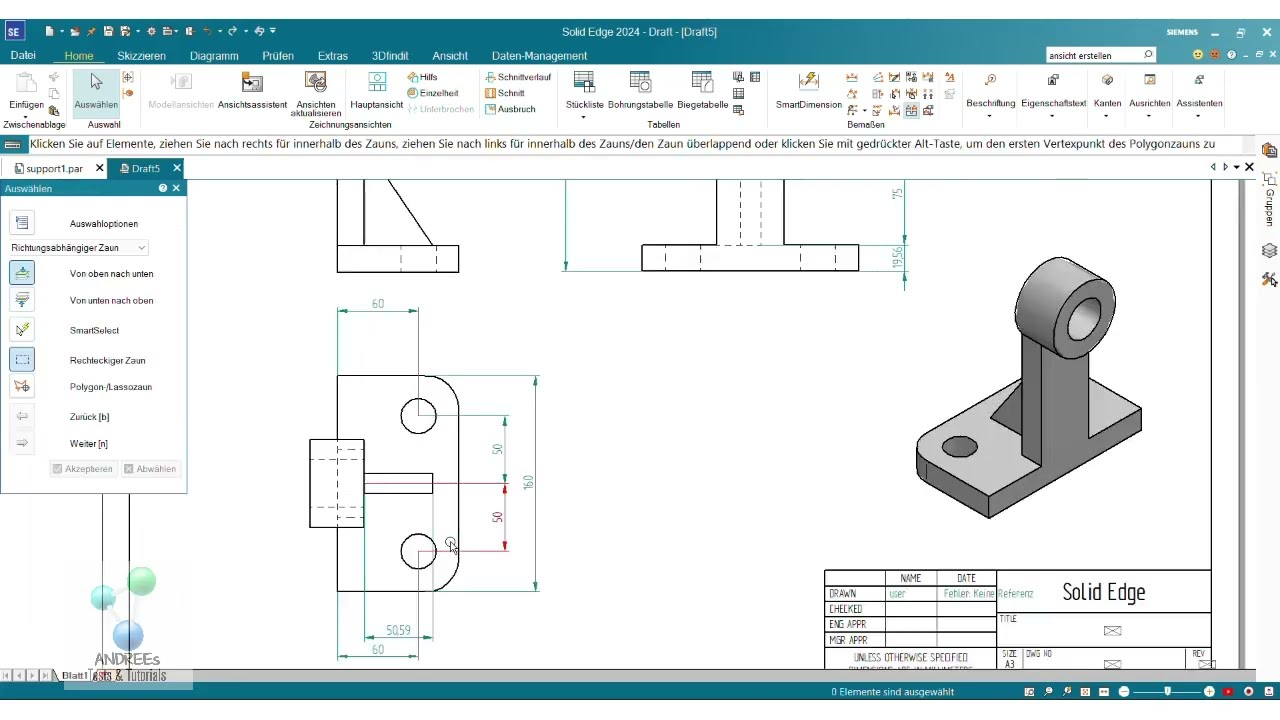
Task: Open the quick access toolbar customize arrow
Action: pos(273,32)
